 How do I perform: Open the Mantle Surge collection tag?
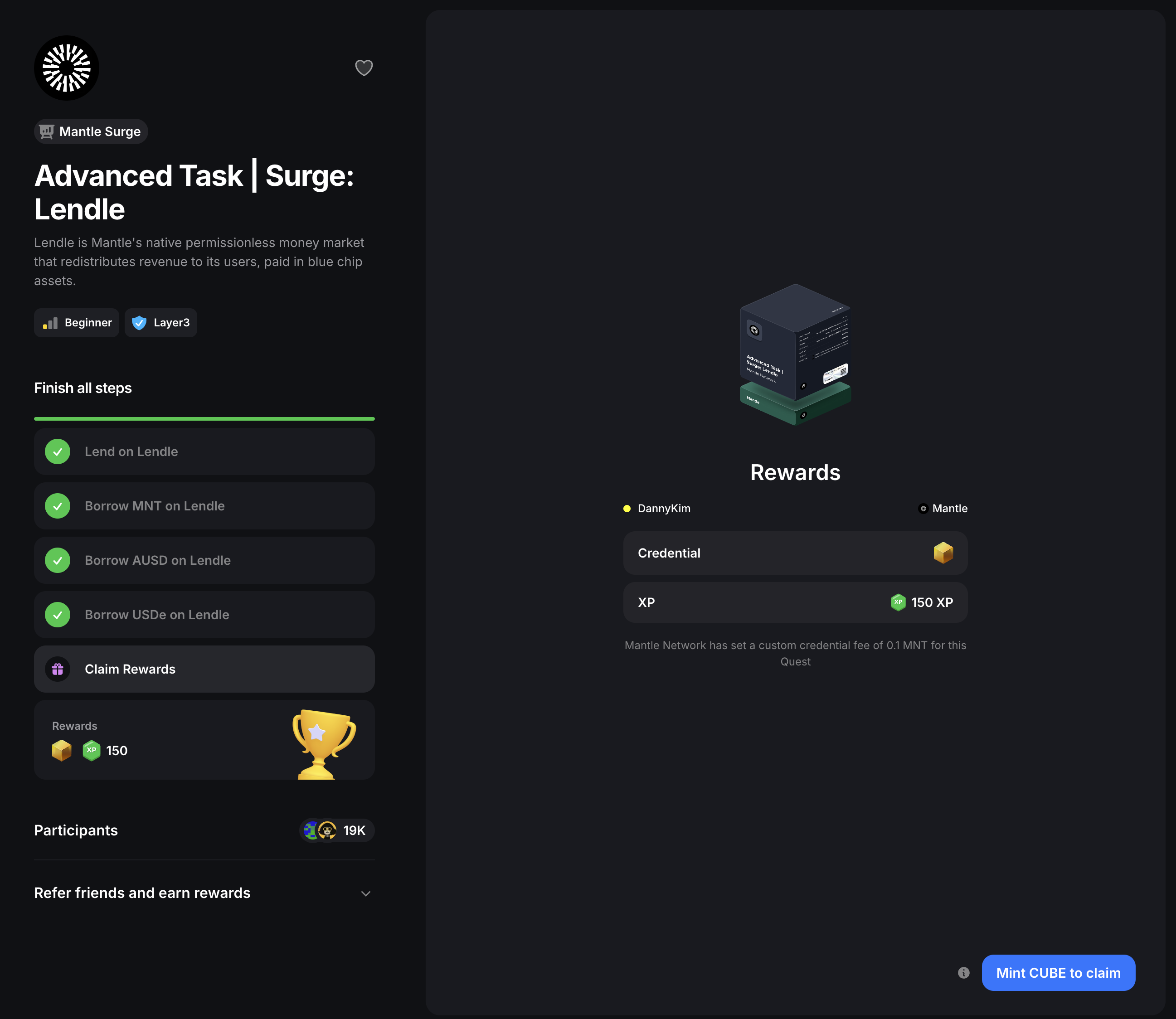tap(91, 131)
